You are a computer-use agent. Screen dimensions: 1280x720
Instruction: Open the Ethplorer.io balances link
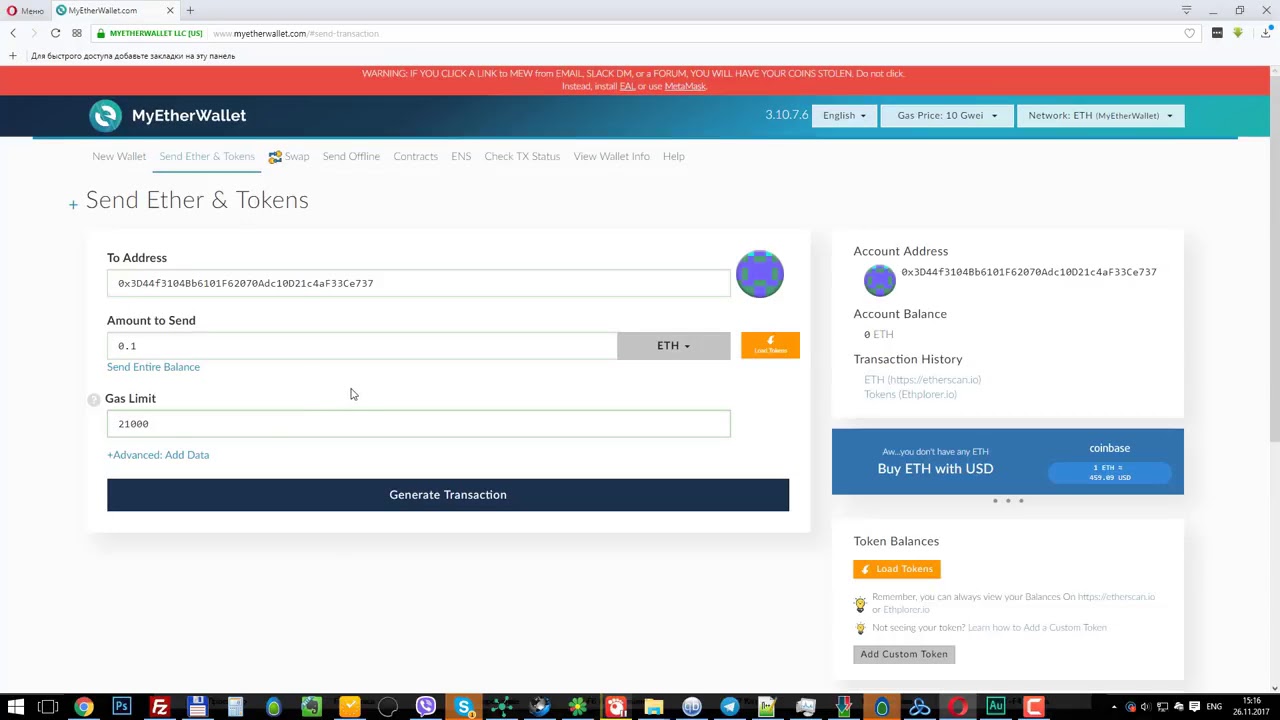click(906, 610)
